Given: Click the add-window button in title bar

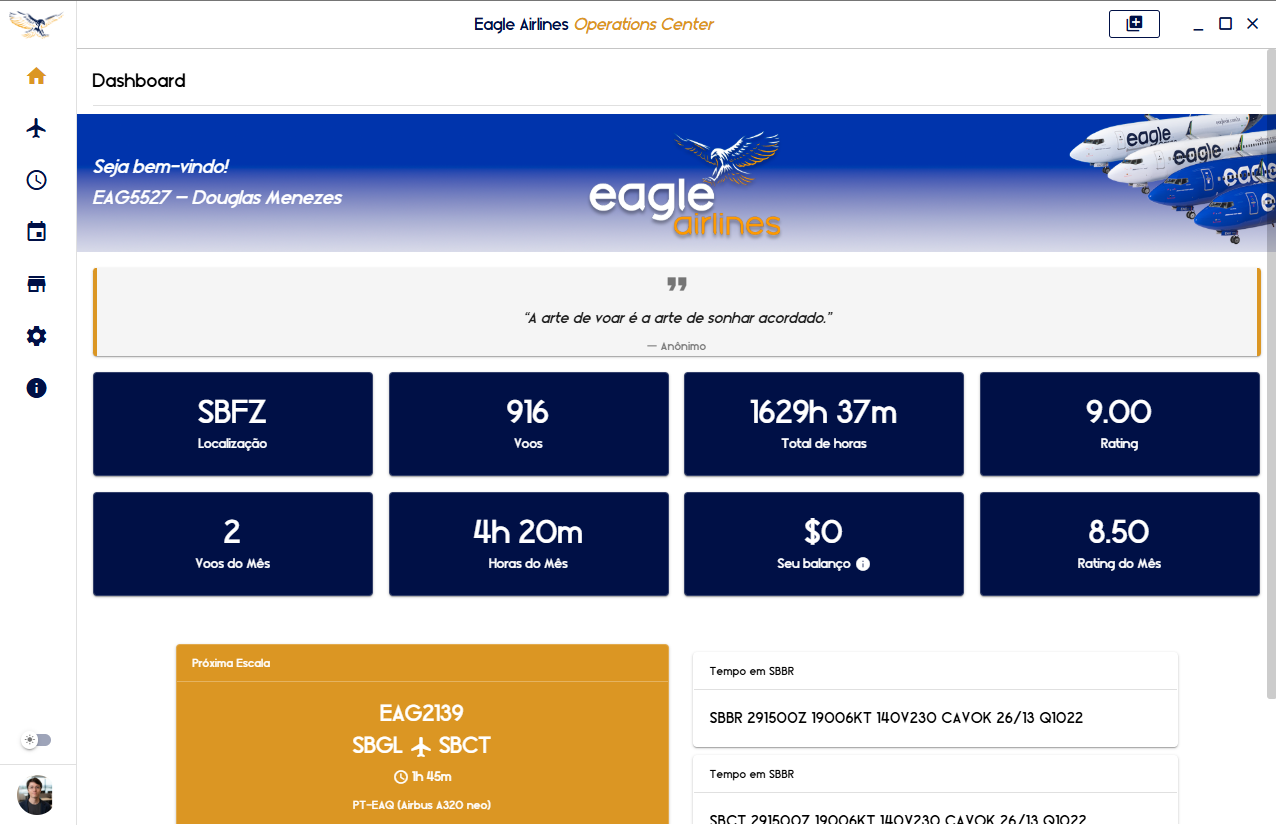Looking at the screenshot, I should point(1134,24).
